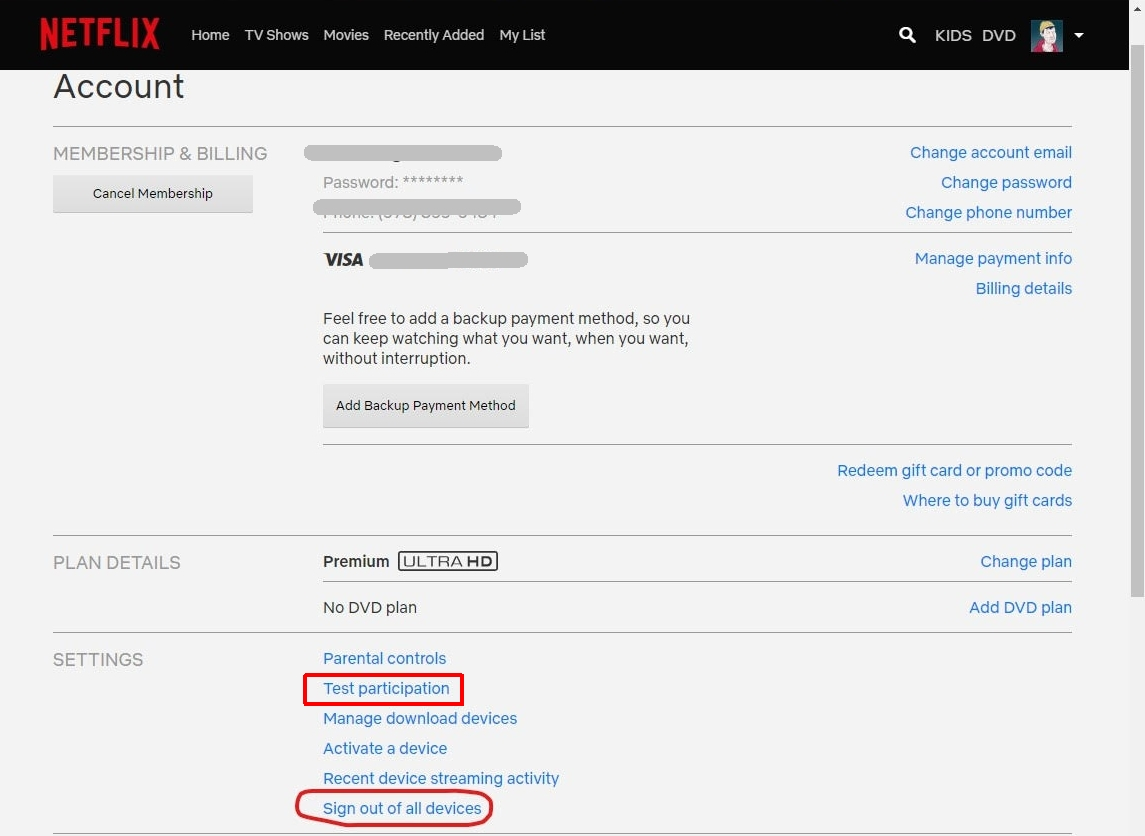
Task: Open My List in the navigation
Action: tap(522, 35)
